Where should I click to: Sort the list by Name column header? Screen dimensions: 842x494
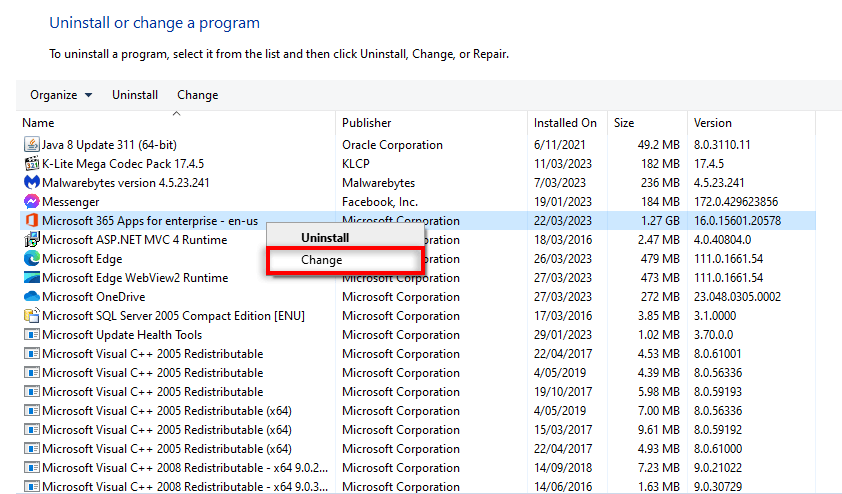pyautogui.click(x=38, y=123)
